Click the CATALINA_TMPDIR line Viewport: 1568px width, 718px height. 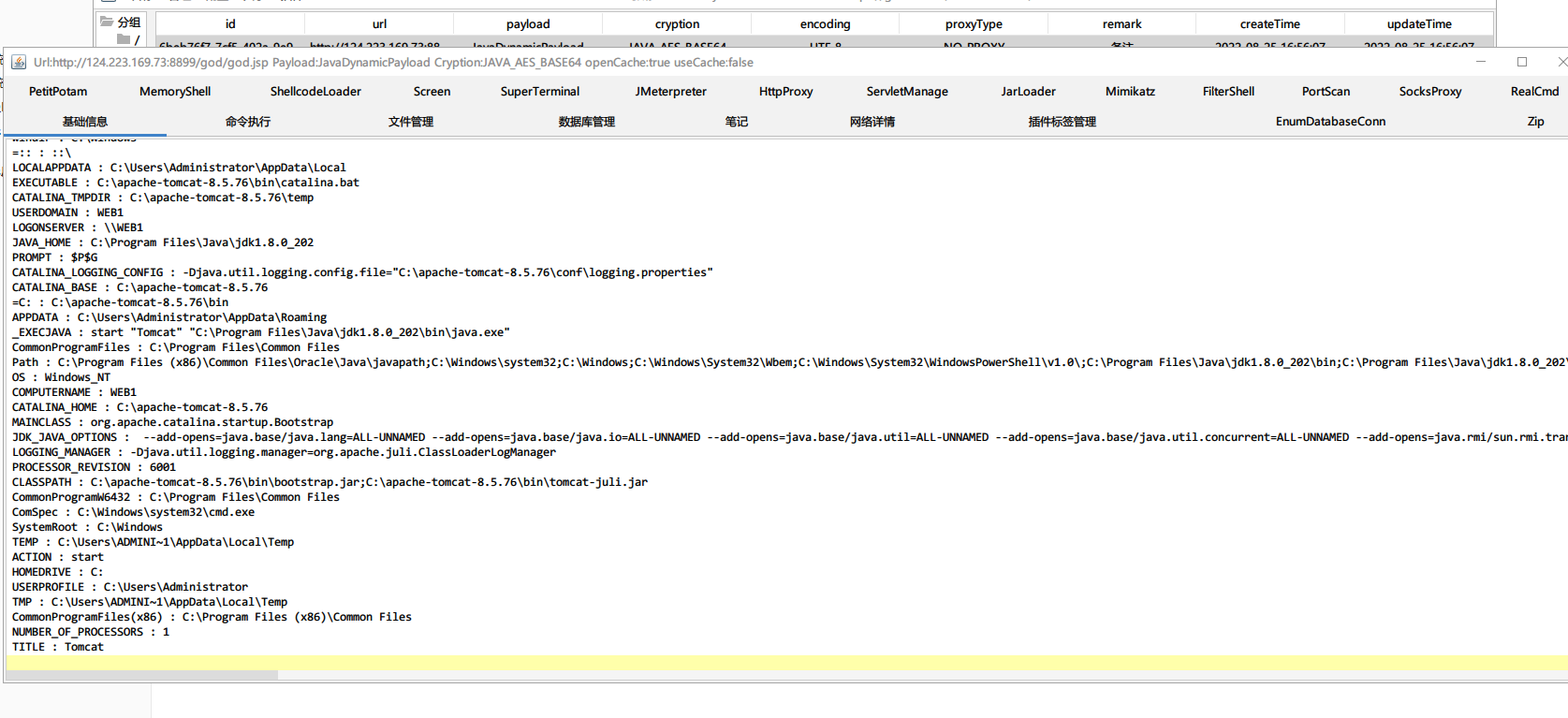click(163, 198)
